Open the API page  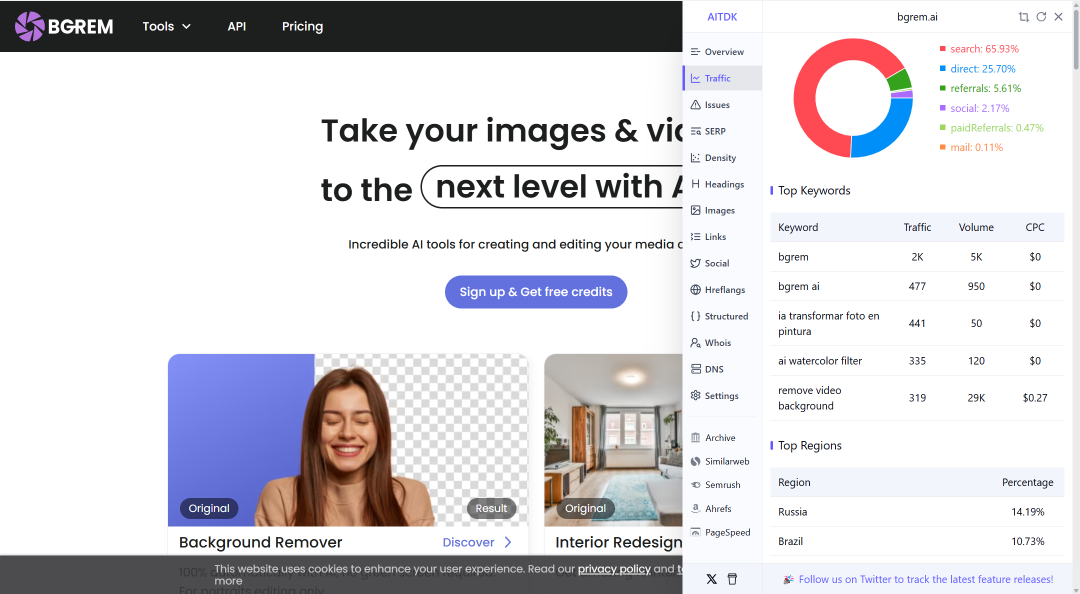(236, 26)
